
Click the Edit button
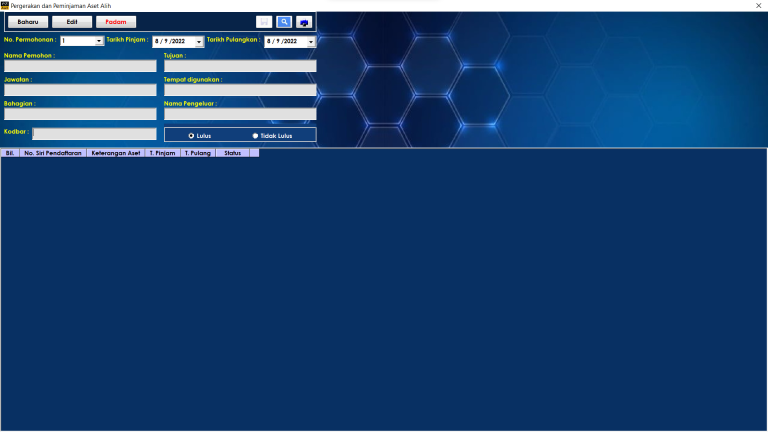(72, 22)
